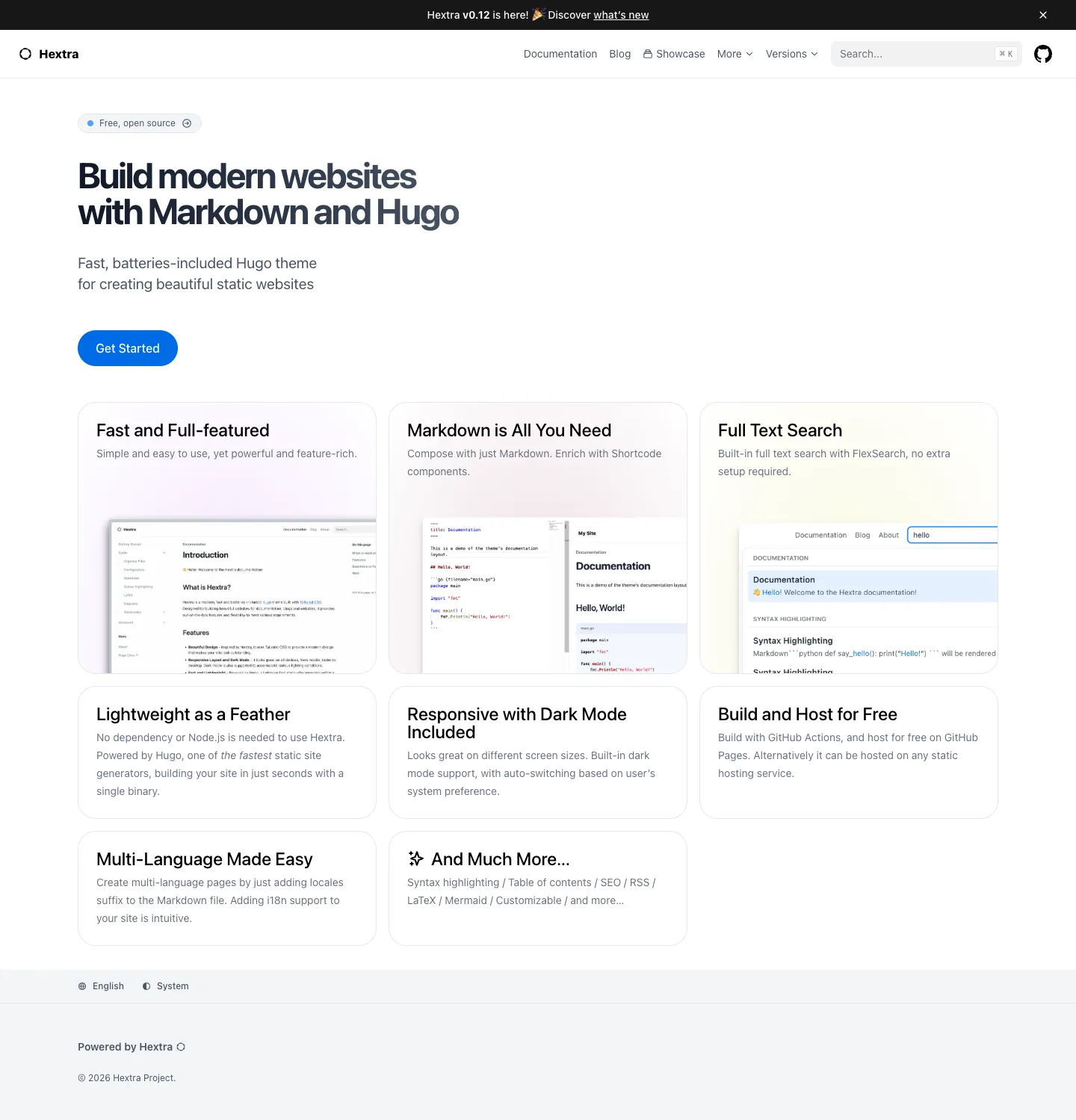Image resolution: width=1076 pixels, height=1120 pixels.
Task: Click the "© 2026 Hextra Project." text
Action: 127,1078
